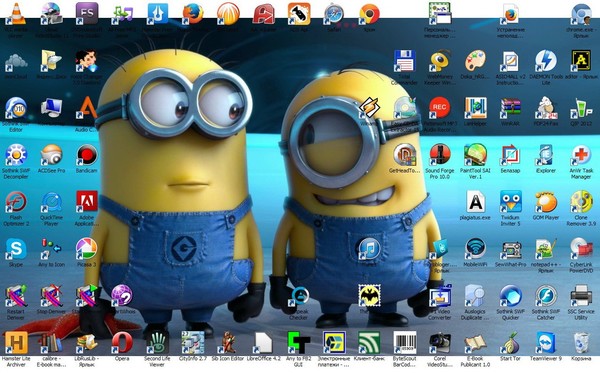600x373 pixels.
Task: Open the SSC Service Utility printer icon
Action: tap(581, 296)
